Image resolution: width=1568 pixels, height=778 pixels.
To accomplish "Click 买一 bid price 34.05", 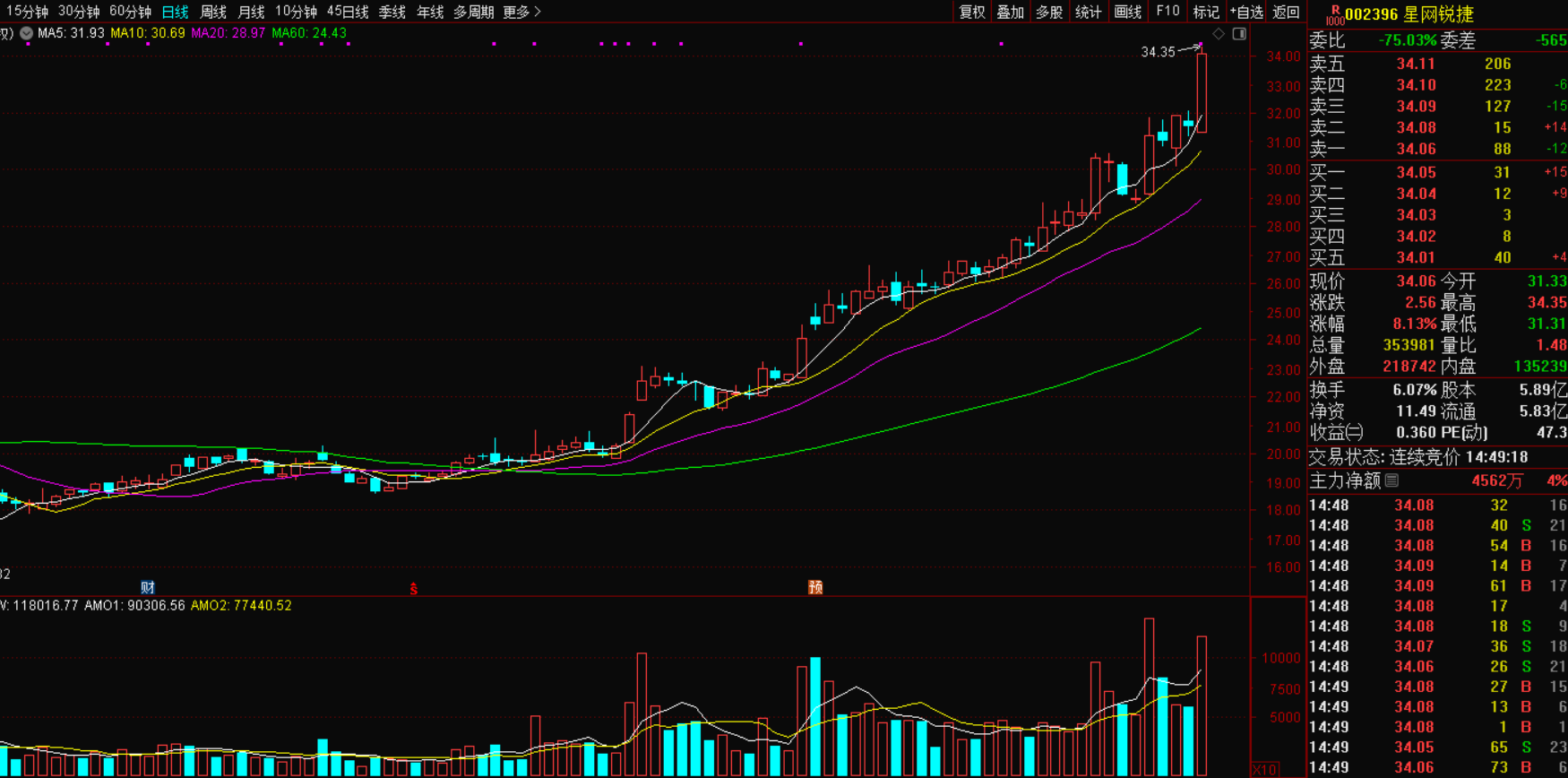I will tap(1416, 172).
